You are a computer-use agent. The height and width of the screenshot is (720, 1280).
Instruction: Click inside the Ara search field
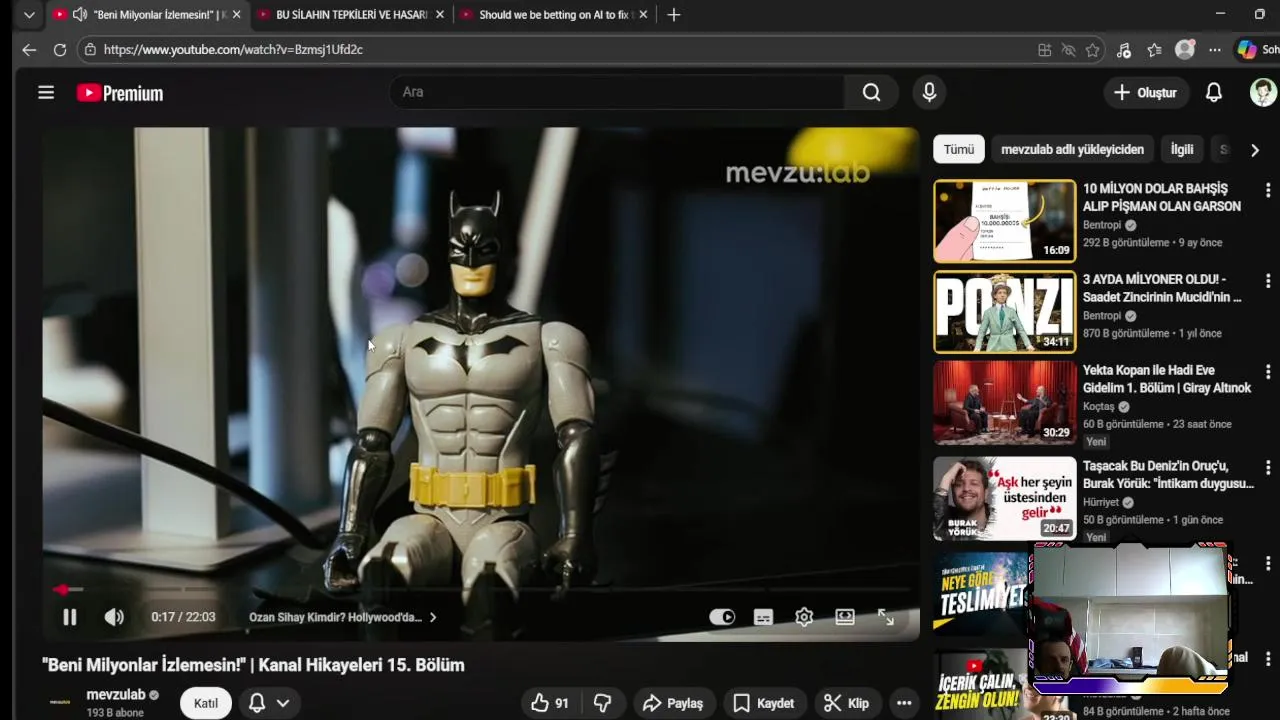click(617, 92)
